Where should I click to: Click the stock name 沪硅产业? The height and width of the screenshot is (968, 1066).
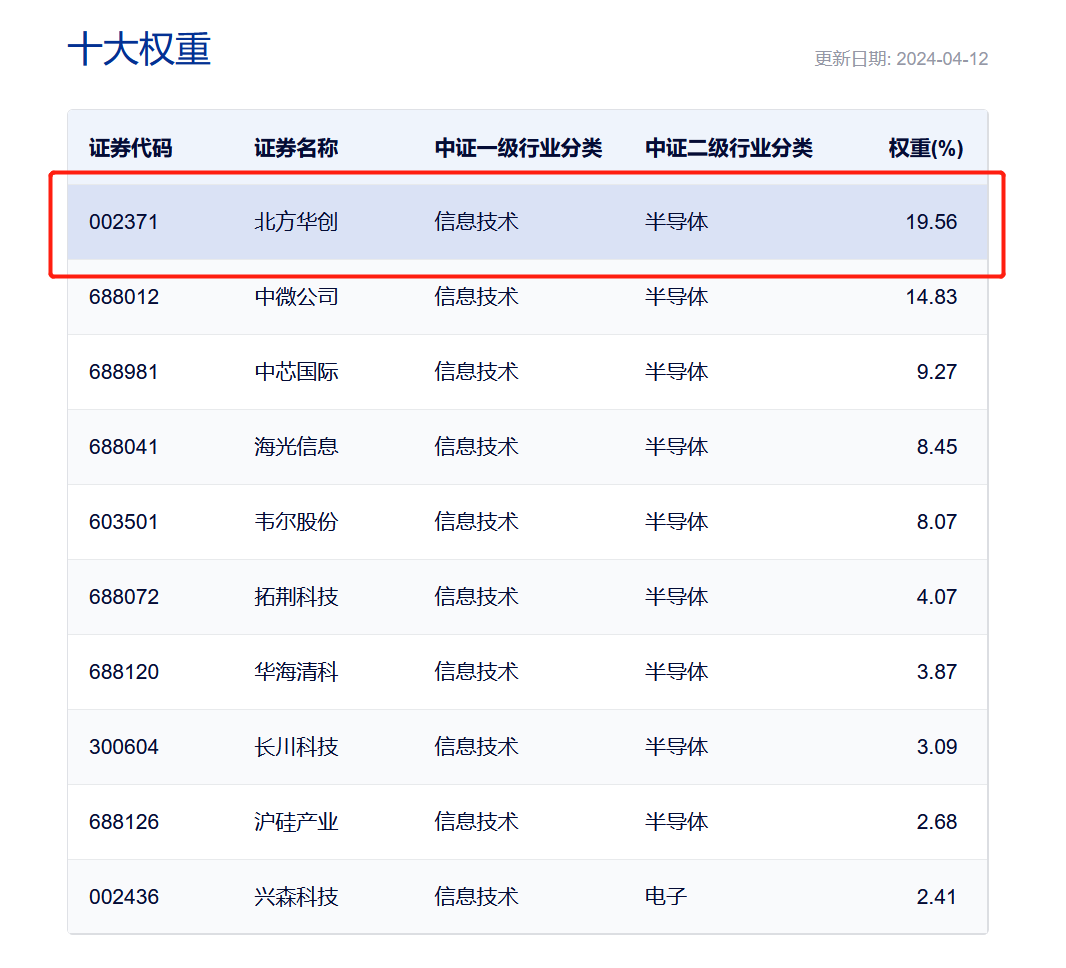[x=296, y=822]
